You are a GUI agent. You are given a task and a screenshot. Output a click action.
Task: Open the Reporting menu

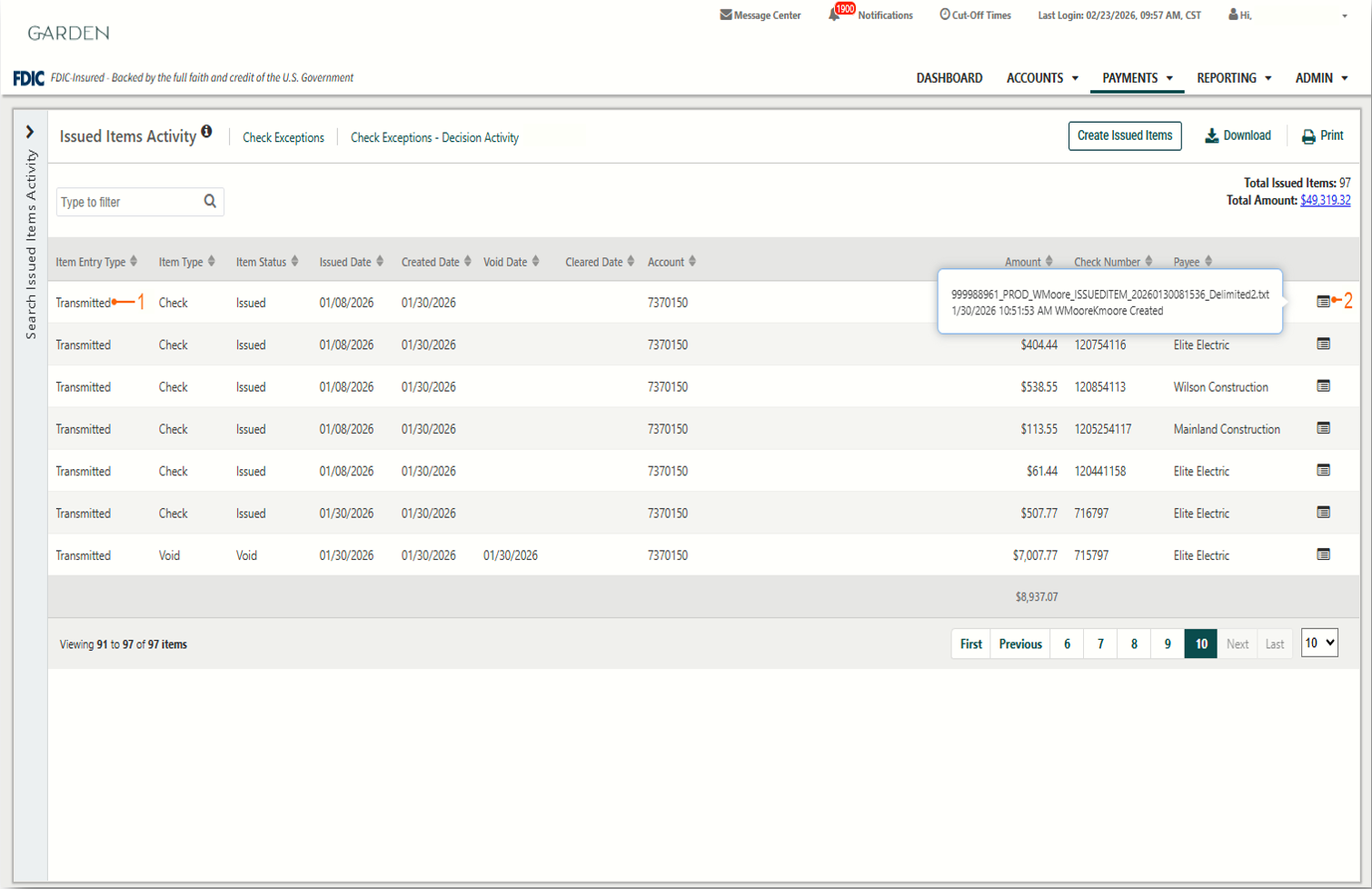[1233, 78]
